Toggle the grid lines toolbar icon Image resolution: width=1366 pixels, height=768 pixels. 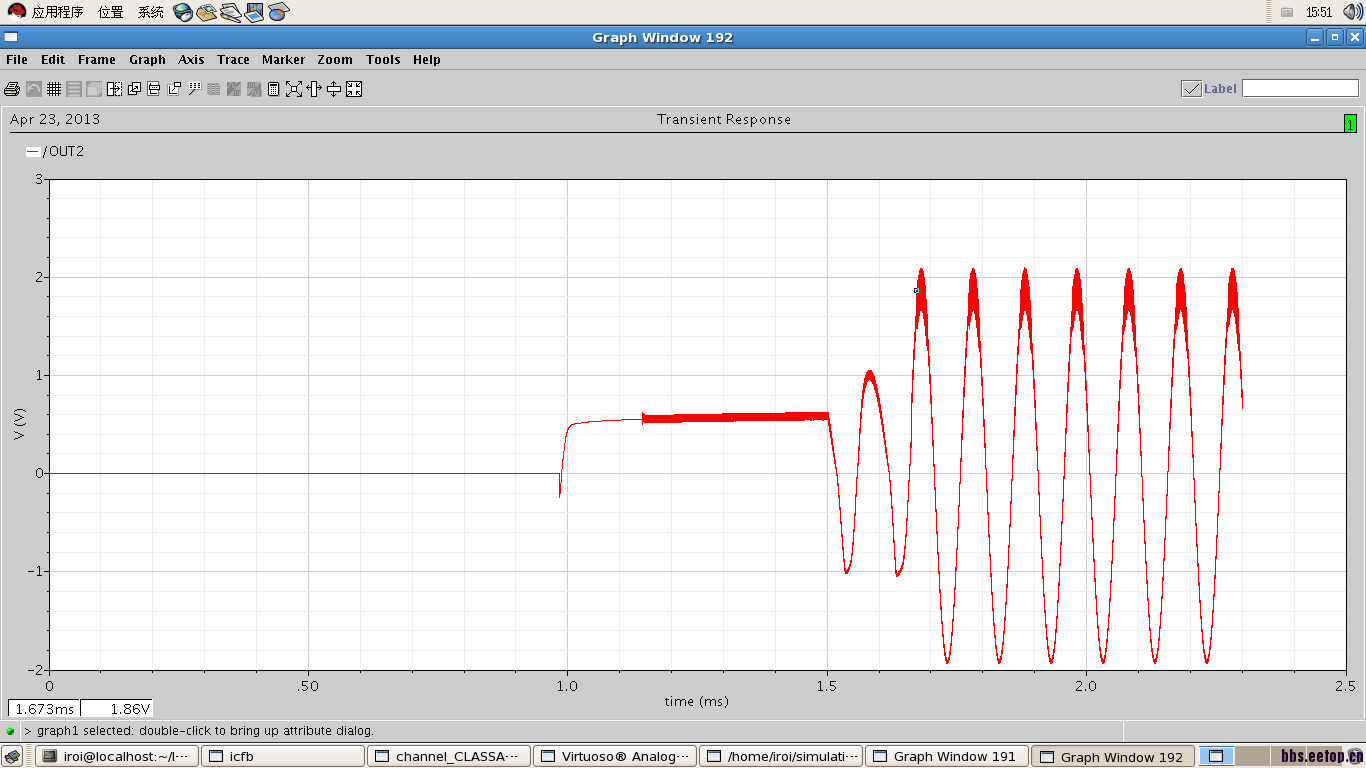click(x=54, y=89)
